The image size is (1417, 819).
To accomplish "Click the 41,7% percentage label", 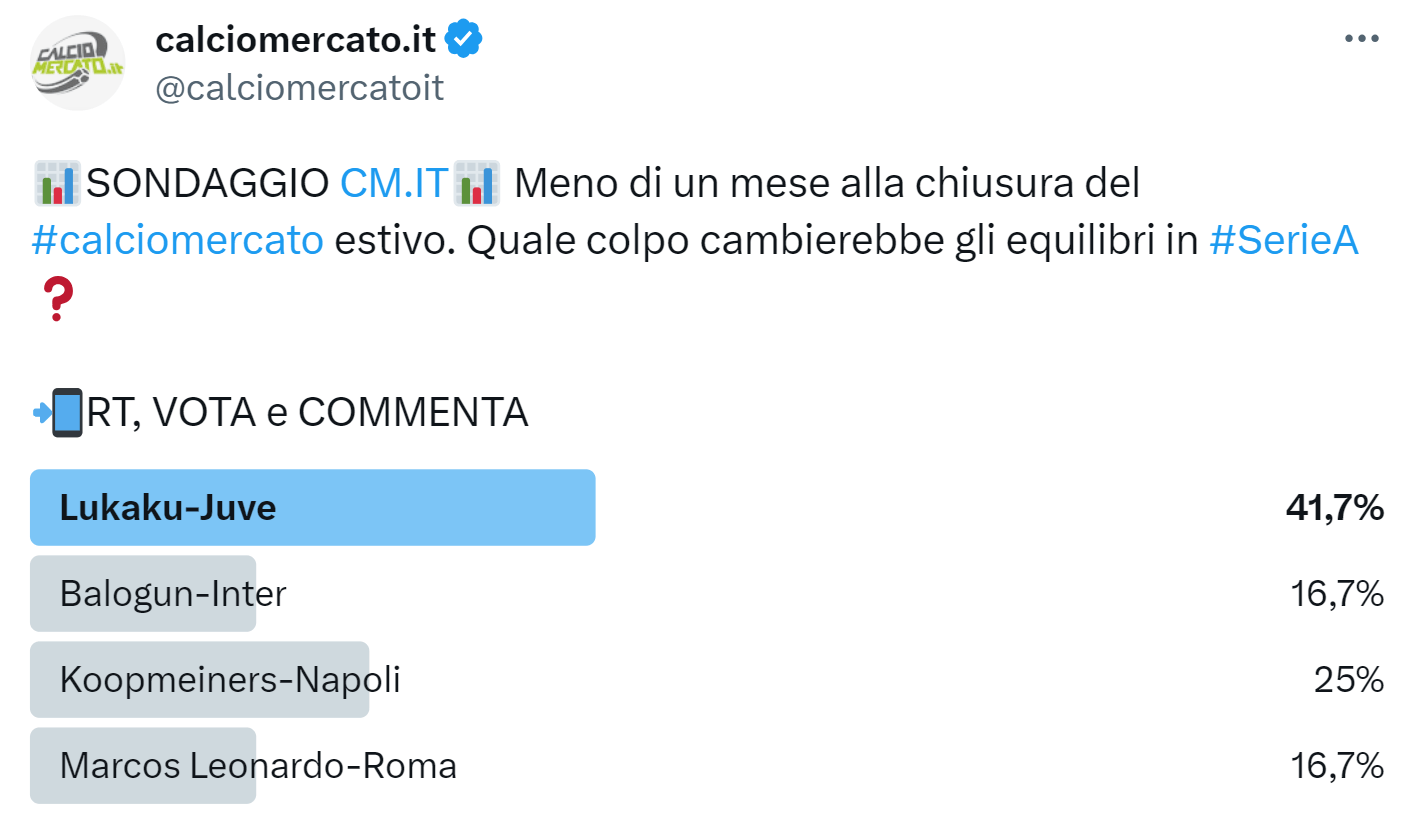I will [x=1334, y=507].
